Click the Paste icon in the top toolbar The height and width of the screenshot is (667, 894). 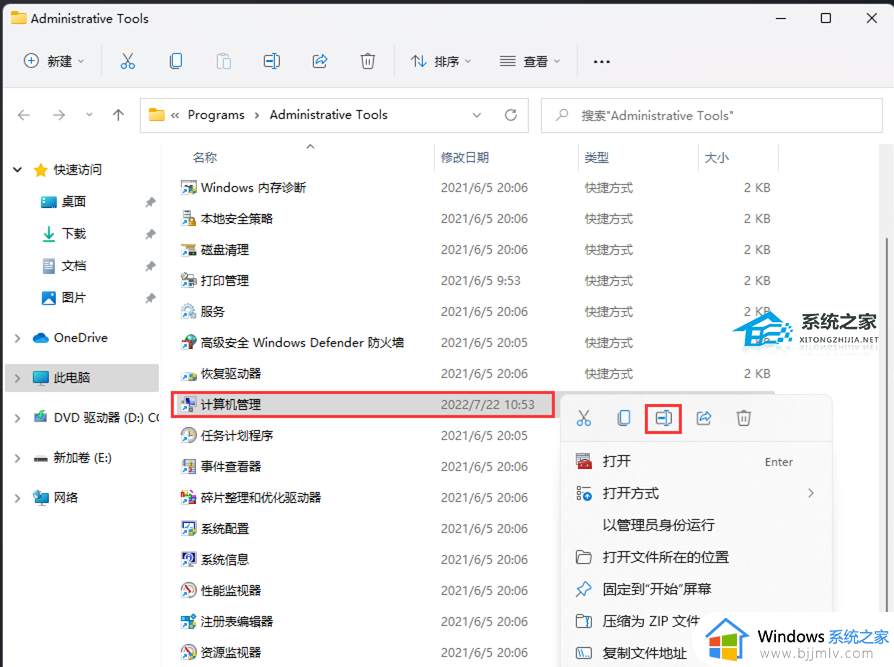(x=224, y=61)
